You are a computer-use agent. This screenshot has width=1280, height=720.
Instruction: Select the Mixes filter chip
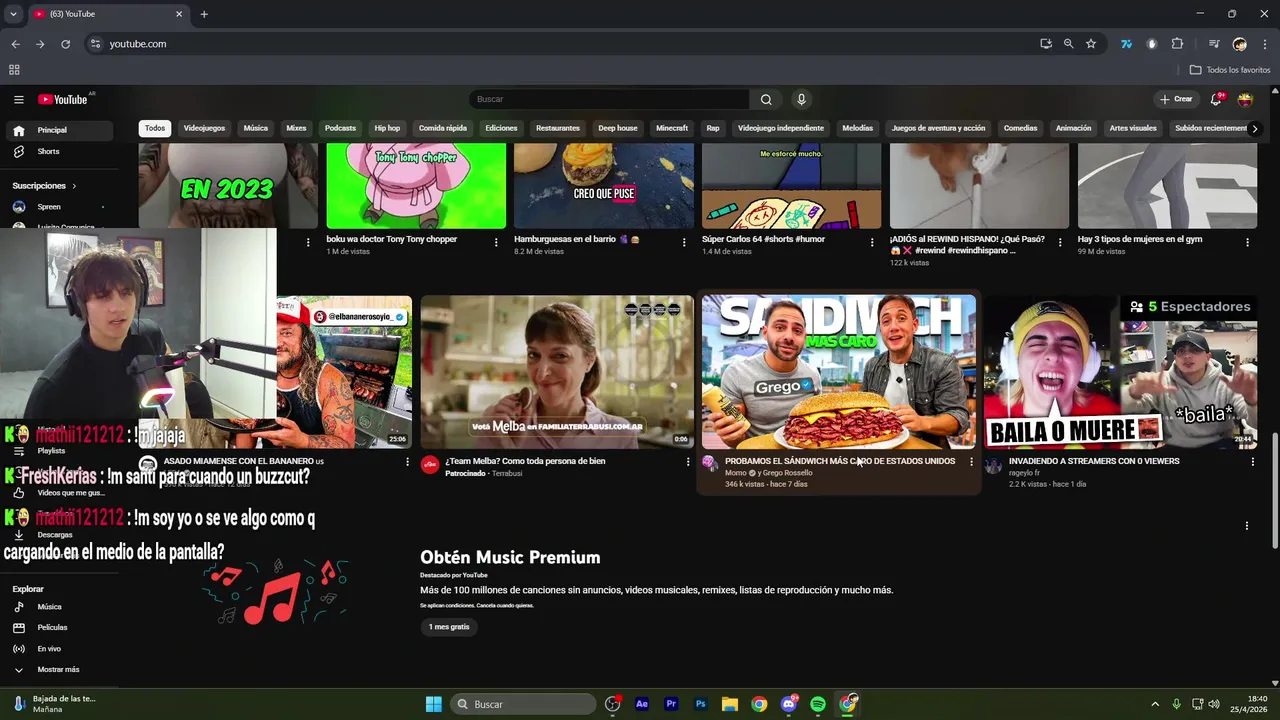click(x=296, y=128)
